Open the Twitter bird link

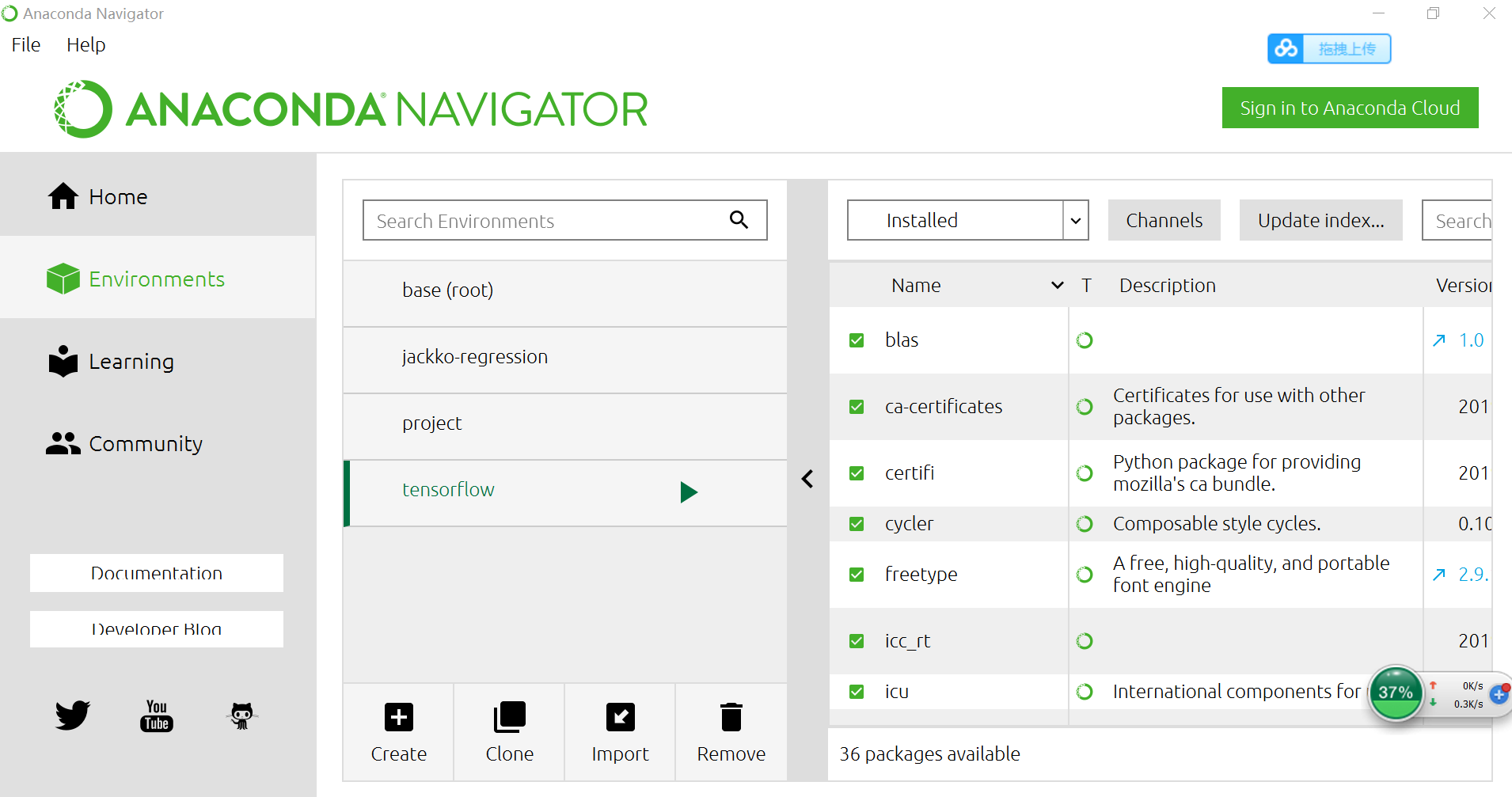tap(72, 715)
